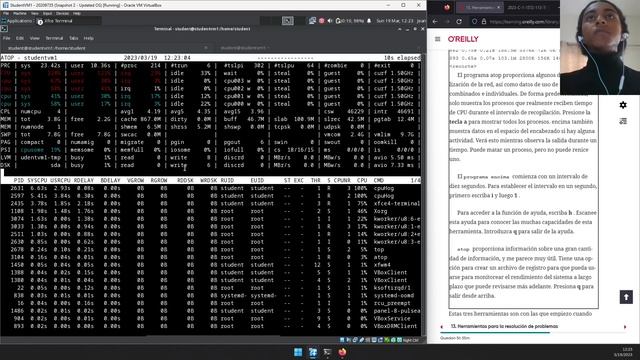Select the first terminal tab student@studentvm1
This screenshot has height=360, width=640.
tap(106, 48)
